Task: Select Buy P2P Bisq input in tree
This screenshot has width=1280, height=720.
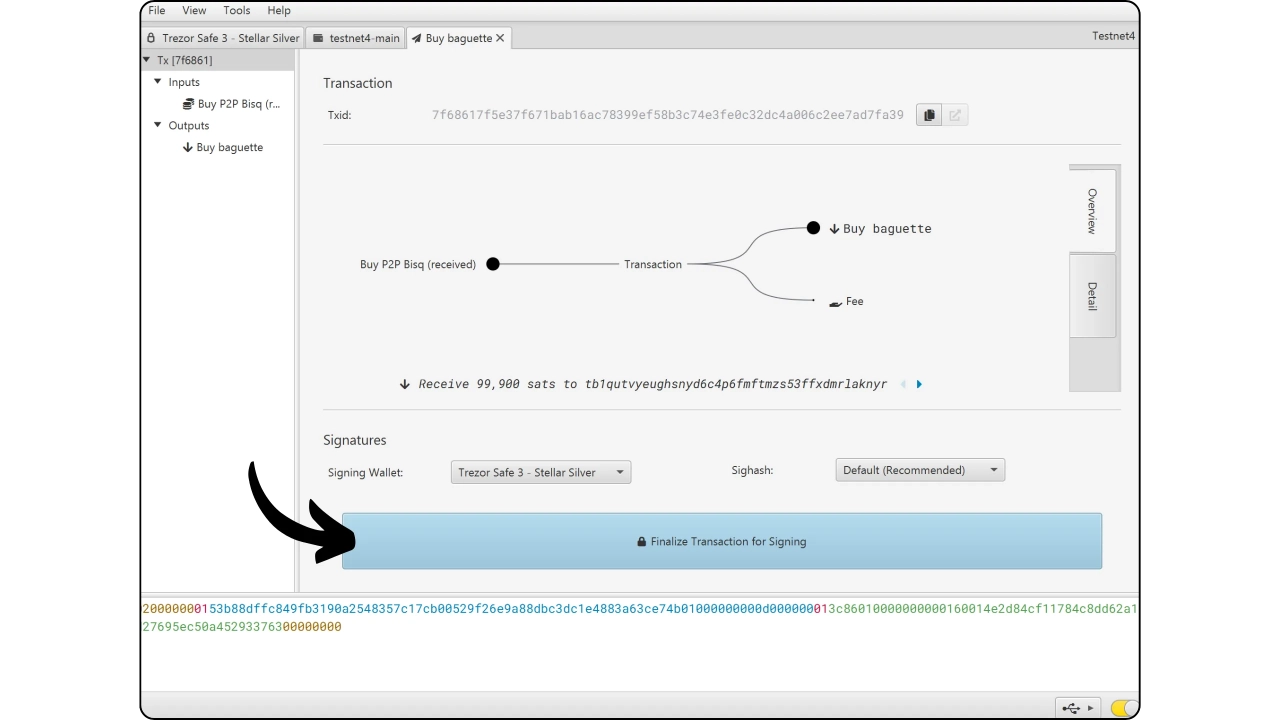Action: pyautogui.click(x=238, y=104)
